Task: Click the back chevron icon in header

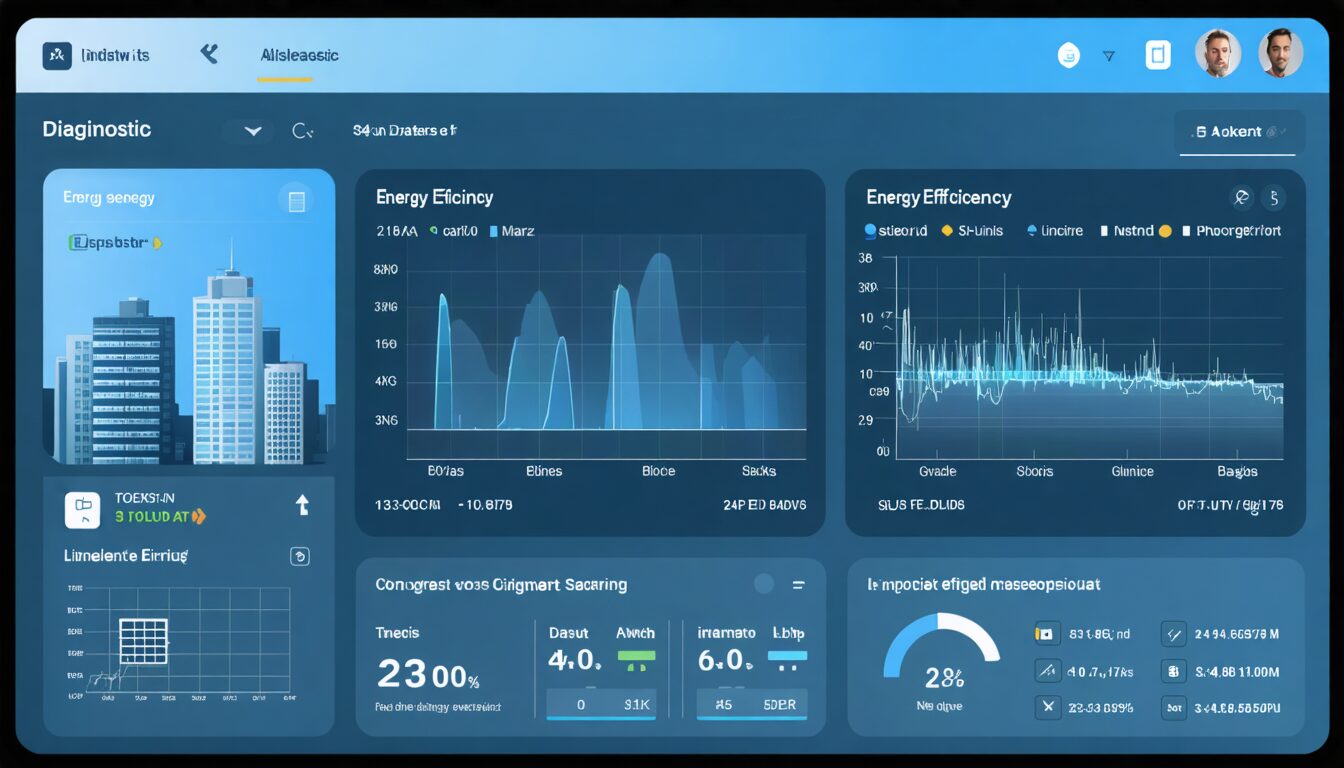Action: (209, 54)
